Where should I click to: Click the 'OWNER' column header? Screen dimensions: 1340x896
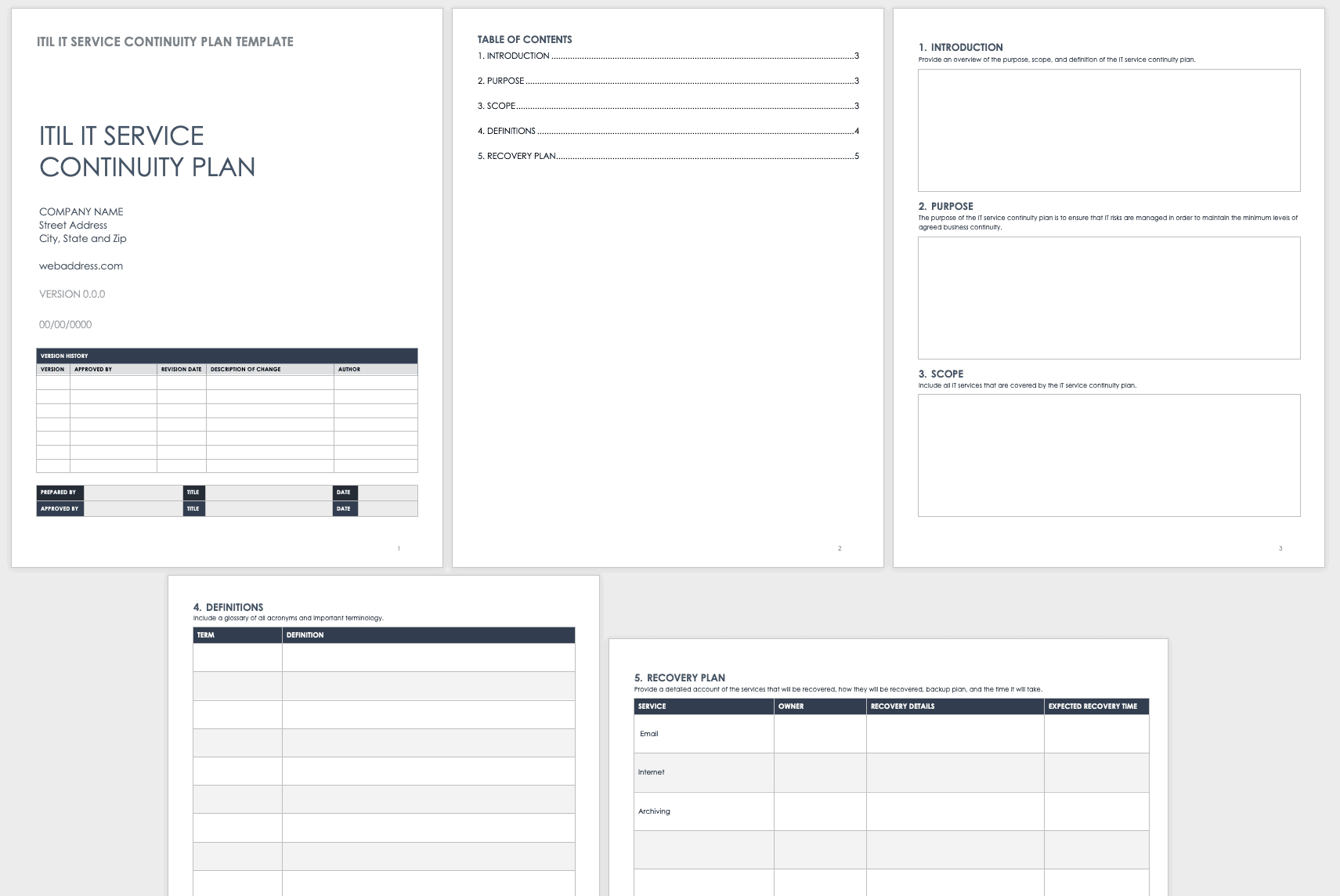click(x=820, y=706)
